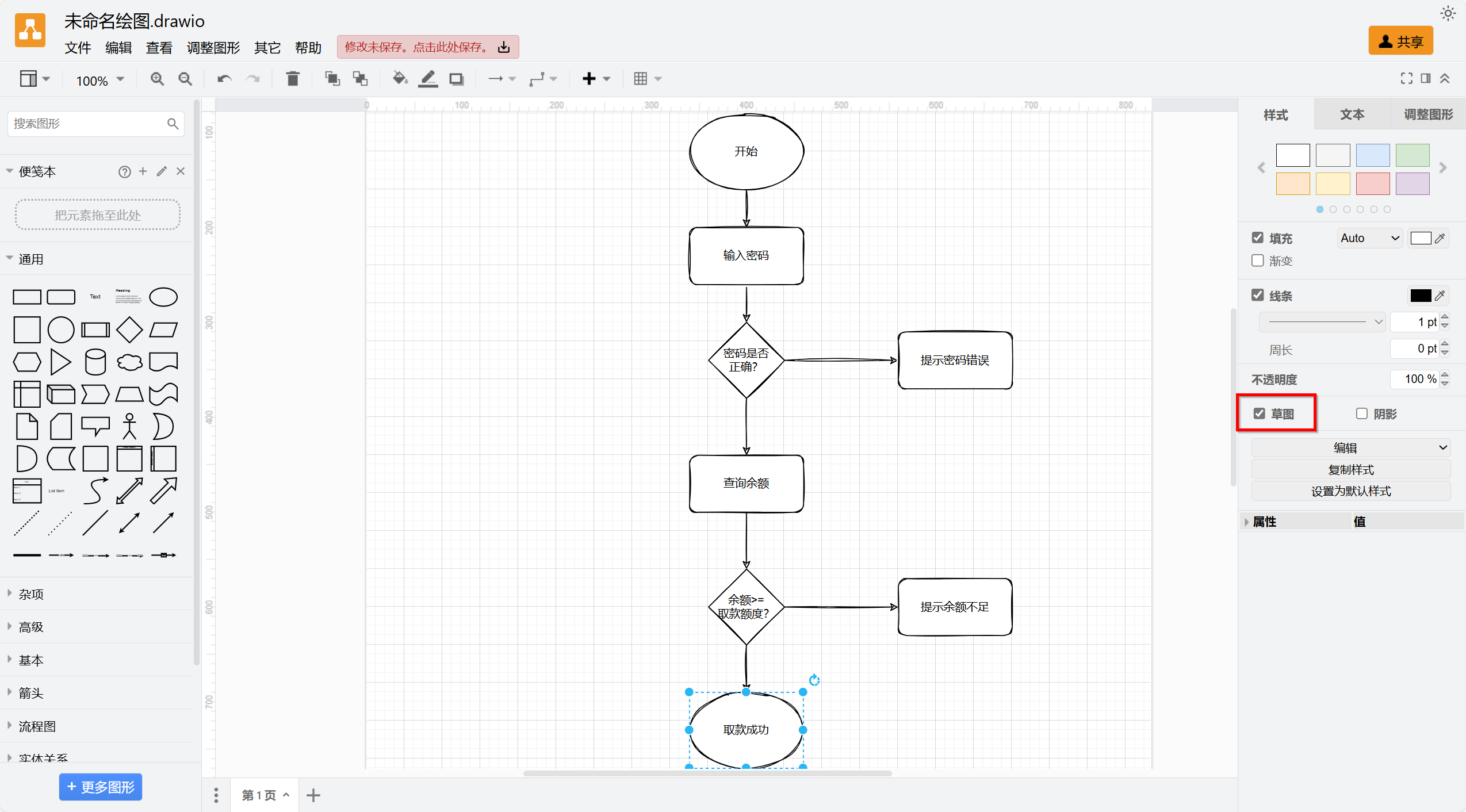Switch to the 文本 tab

click(x=1352, y=114)
